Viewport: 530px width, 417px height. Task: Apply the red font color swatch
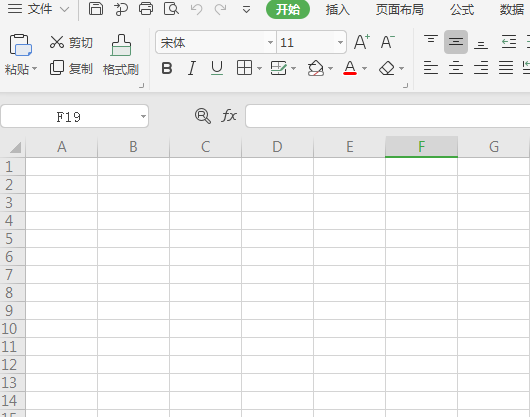tap(350, 68)
